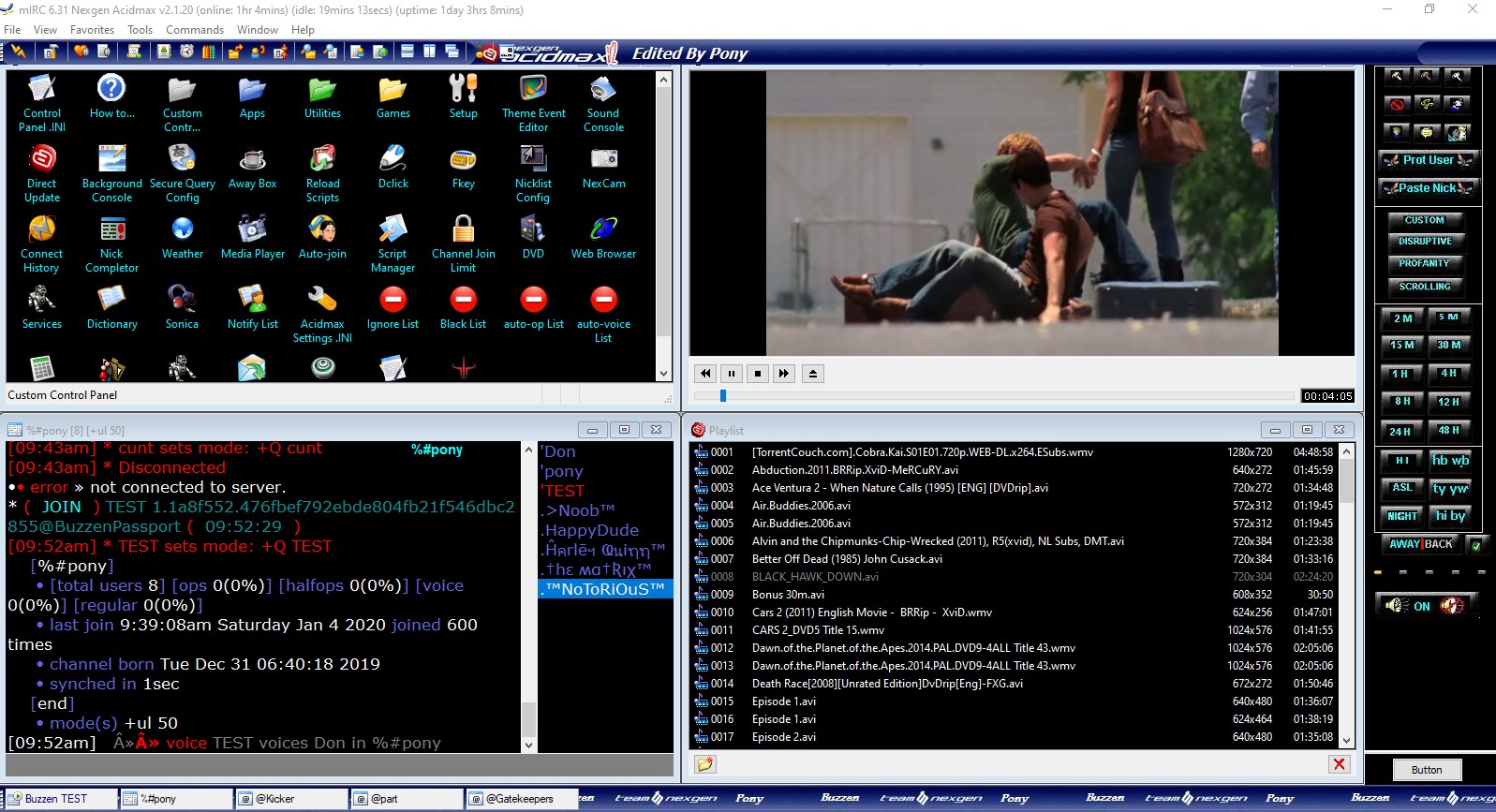Click the playlist open folder icon

704,764
